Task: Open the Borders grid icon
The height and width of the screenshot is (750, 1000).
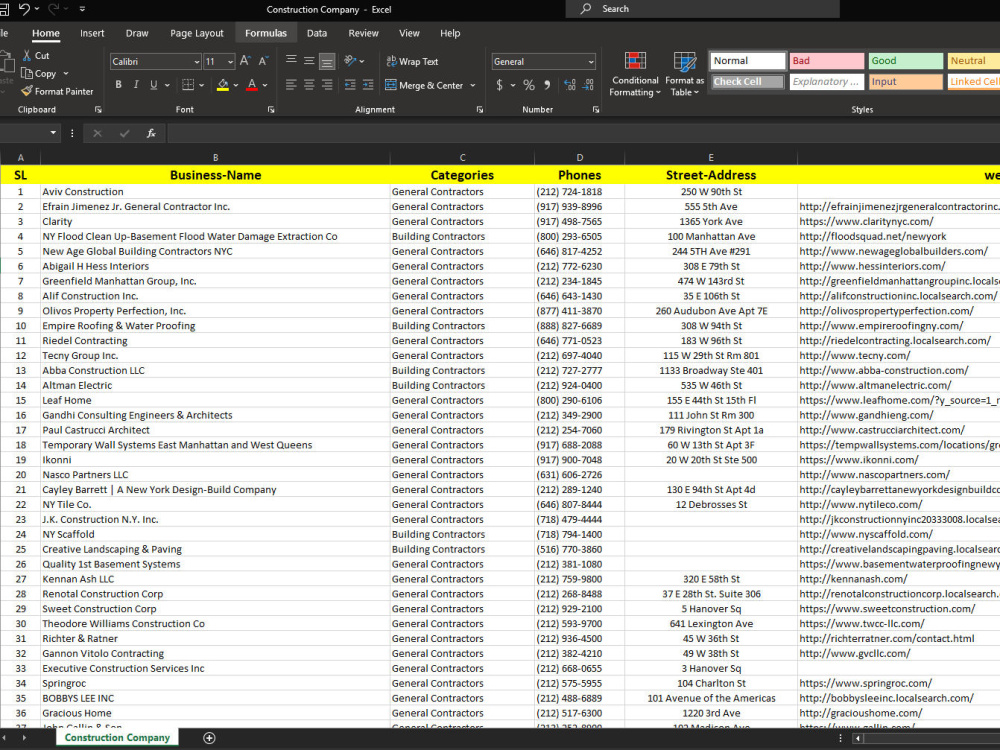Action: pyautogui.click(x=188, y=84)
